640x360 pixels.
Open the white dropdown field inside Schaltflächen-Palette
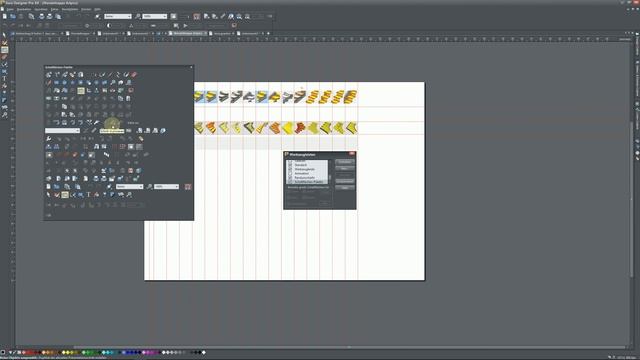tap(62, 131)
